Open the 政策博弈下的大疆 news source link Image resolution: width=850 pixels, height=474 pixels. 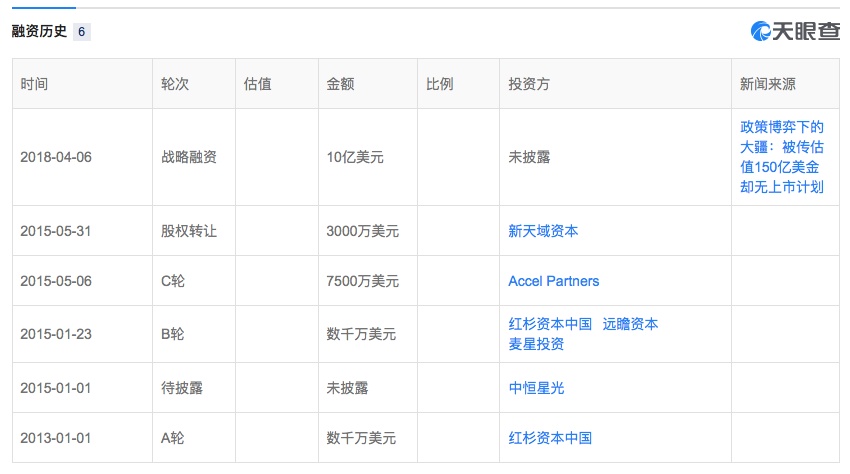pos(782,157)
